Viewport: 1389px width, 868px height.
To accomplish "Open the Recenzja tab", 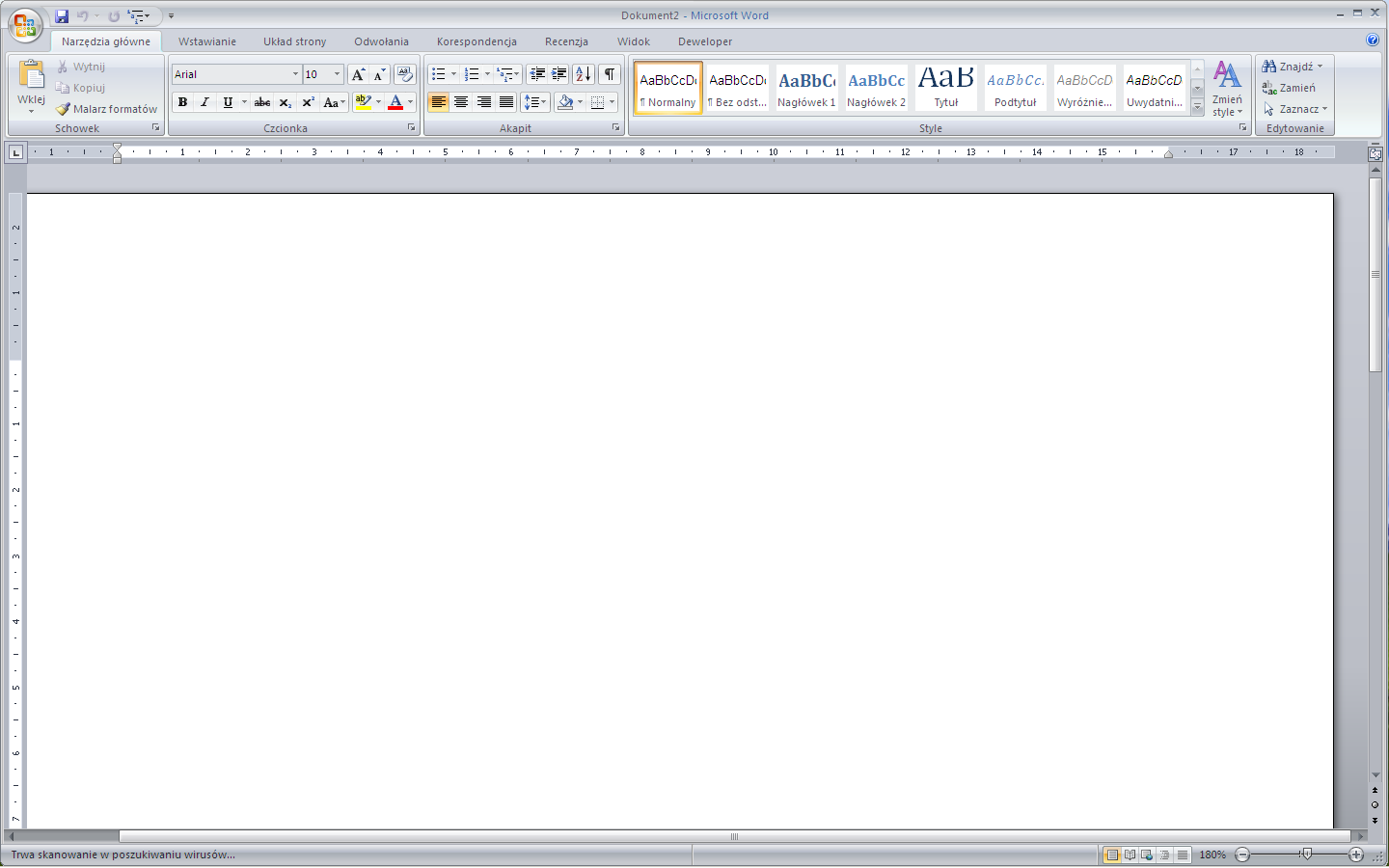I will 566,41.
